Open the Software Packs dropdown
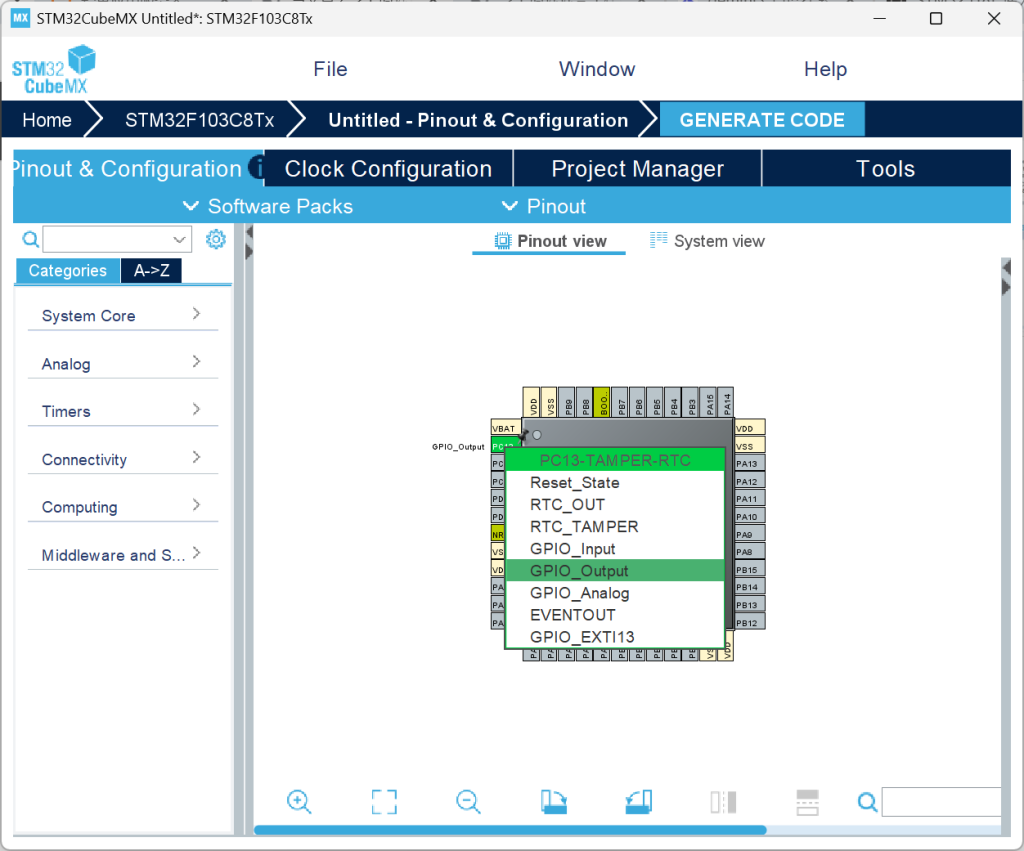The height and width of the screenshot is (851, 1024). click(268, 206)
